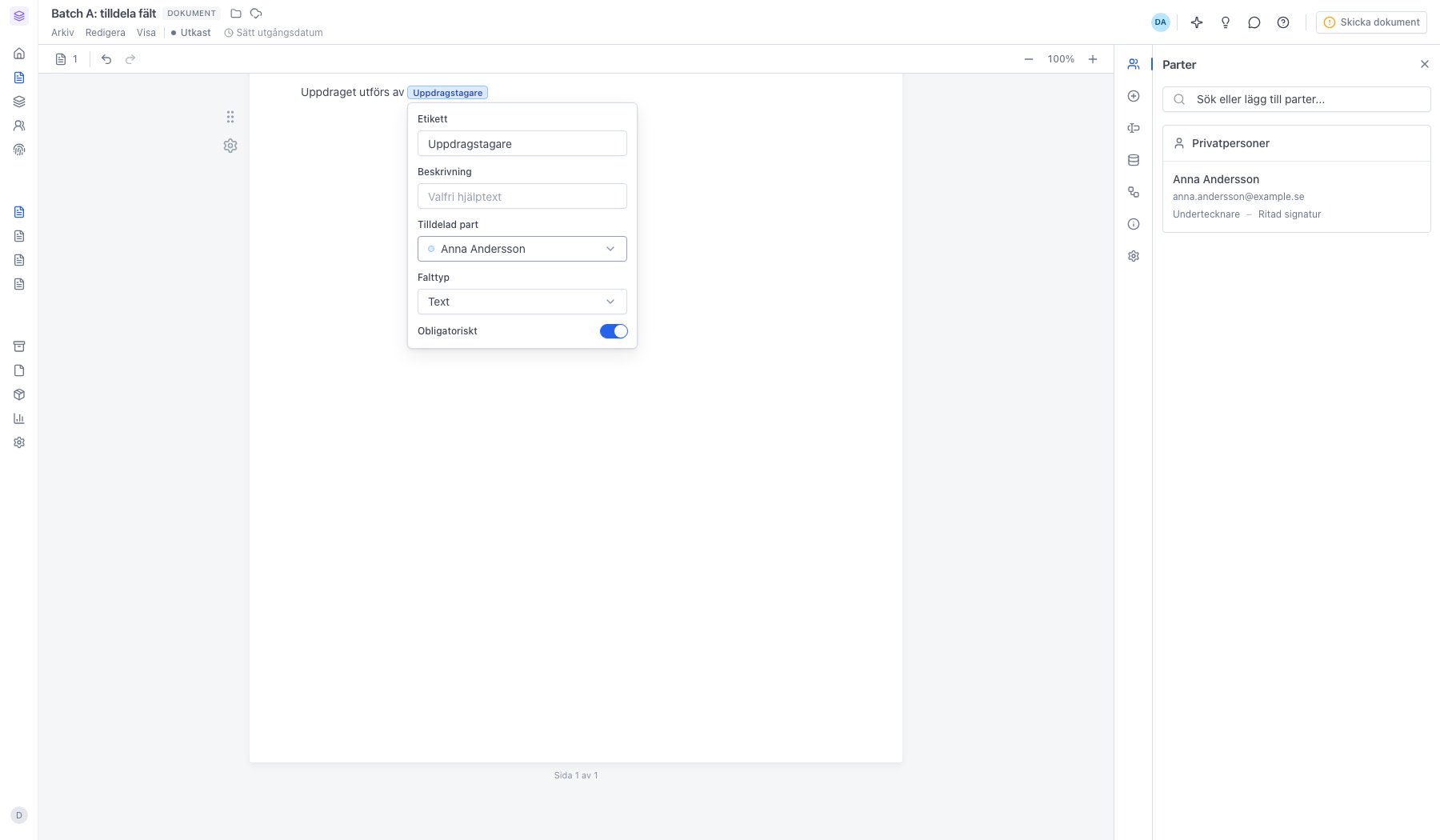1440x840 pixels.
Task: Click the undo arrow in the toolbar
Action: point(106,59)
